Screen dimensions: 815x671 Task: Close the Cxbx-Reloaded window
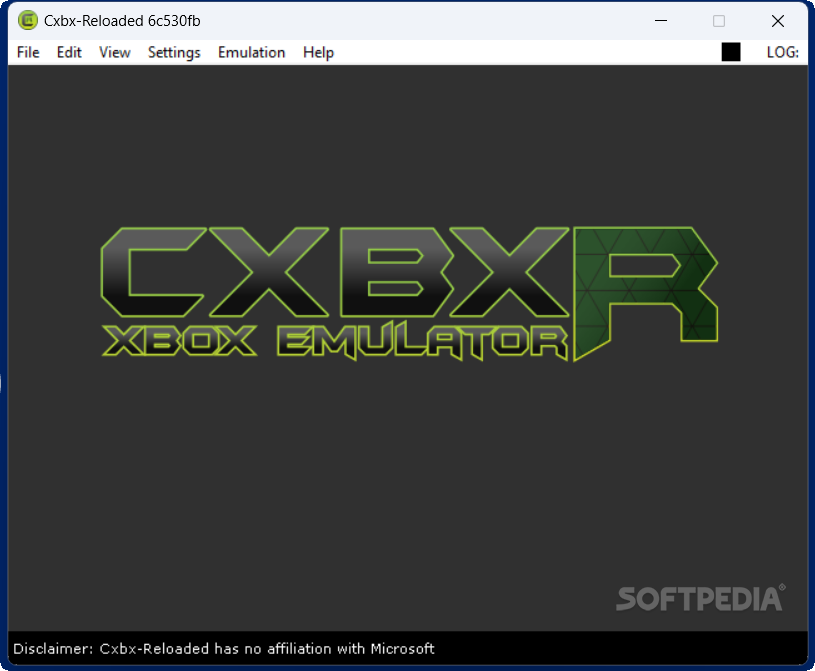(778, 21)
